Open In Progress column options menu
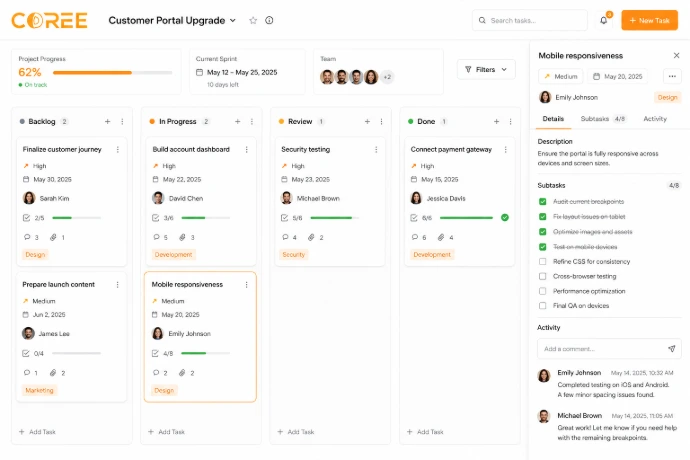 click(252, 121)
